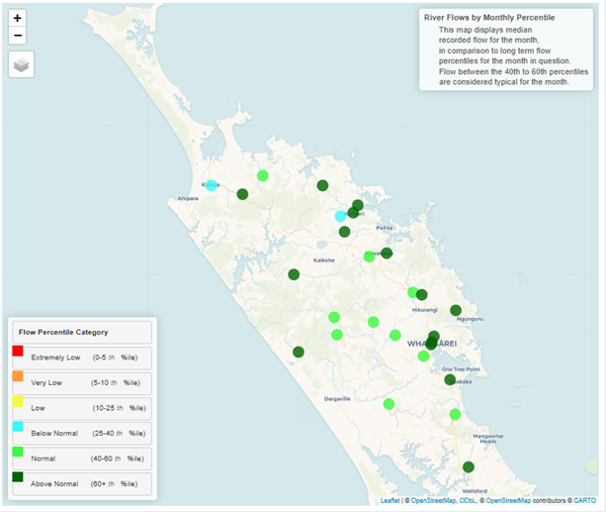Click the cyan marker near Kaitaia
The height and width of the screenshot is (512, 606).
[211, 186]
